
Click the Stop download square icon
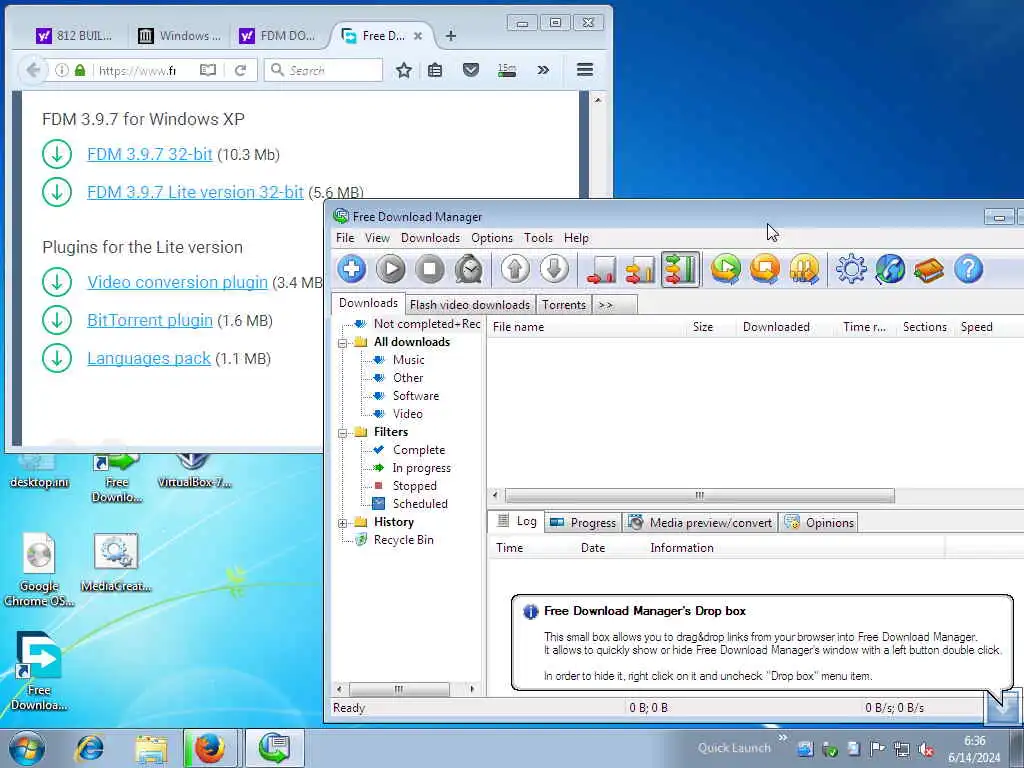coord(430,269)
